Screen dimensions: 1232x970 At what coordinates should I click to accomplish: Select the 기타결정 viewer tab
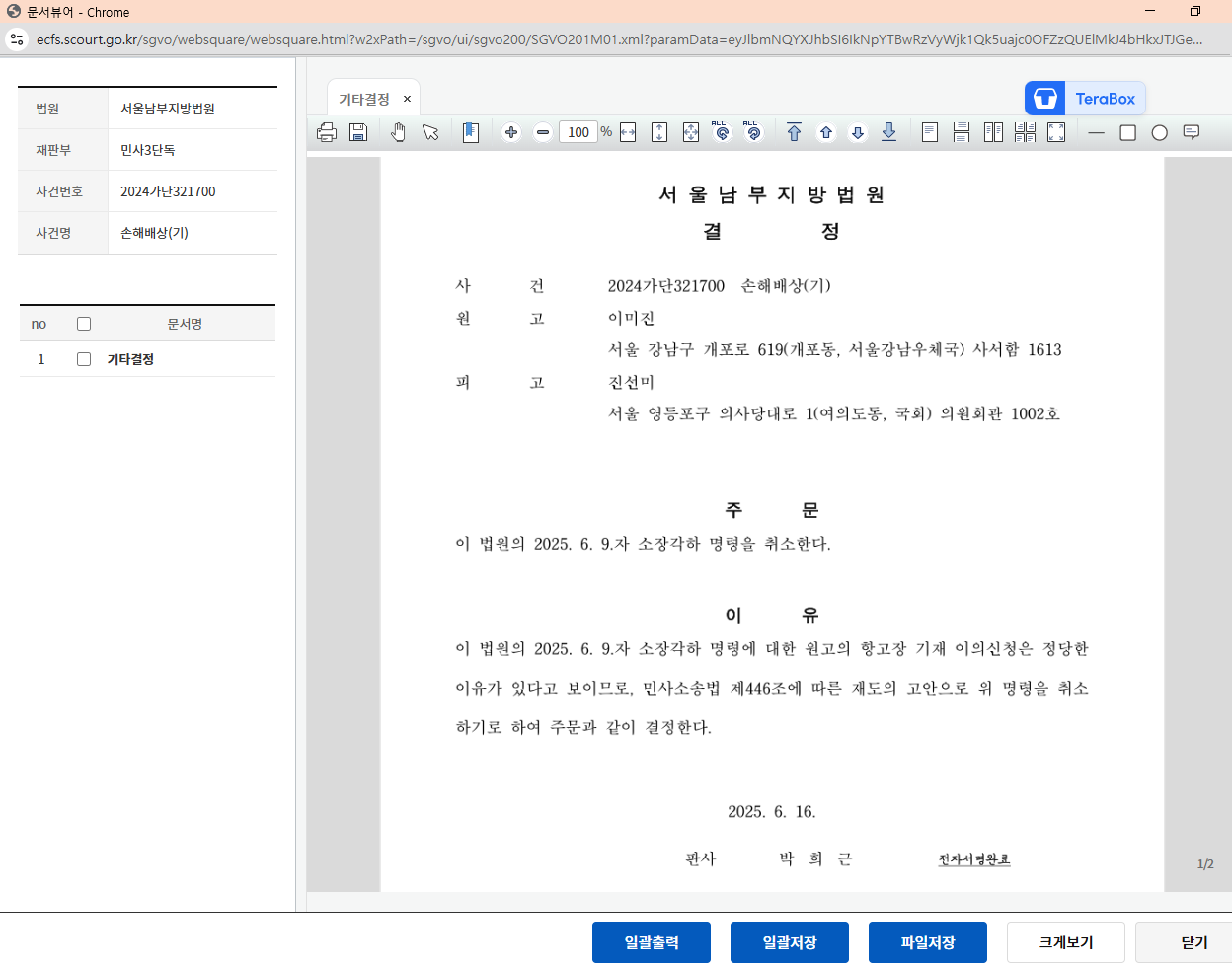click(x=363, y=97)
